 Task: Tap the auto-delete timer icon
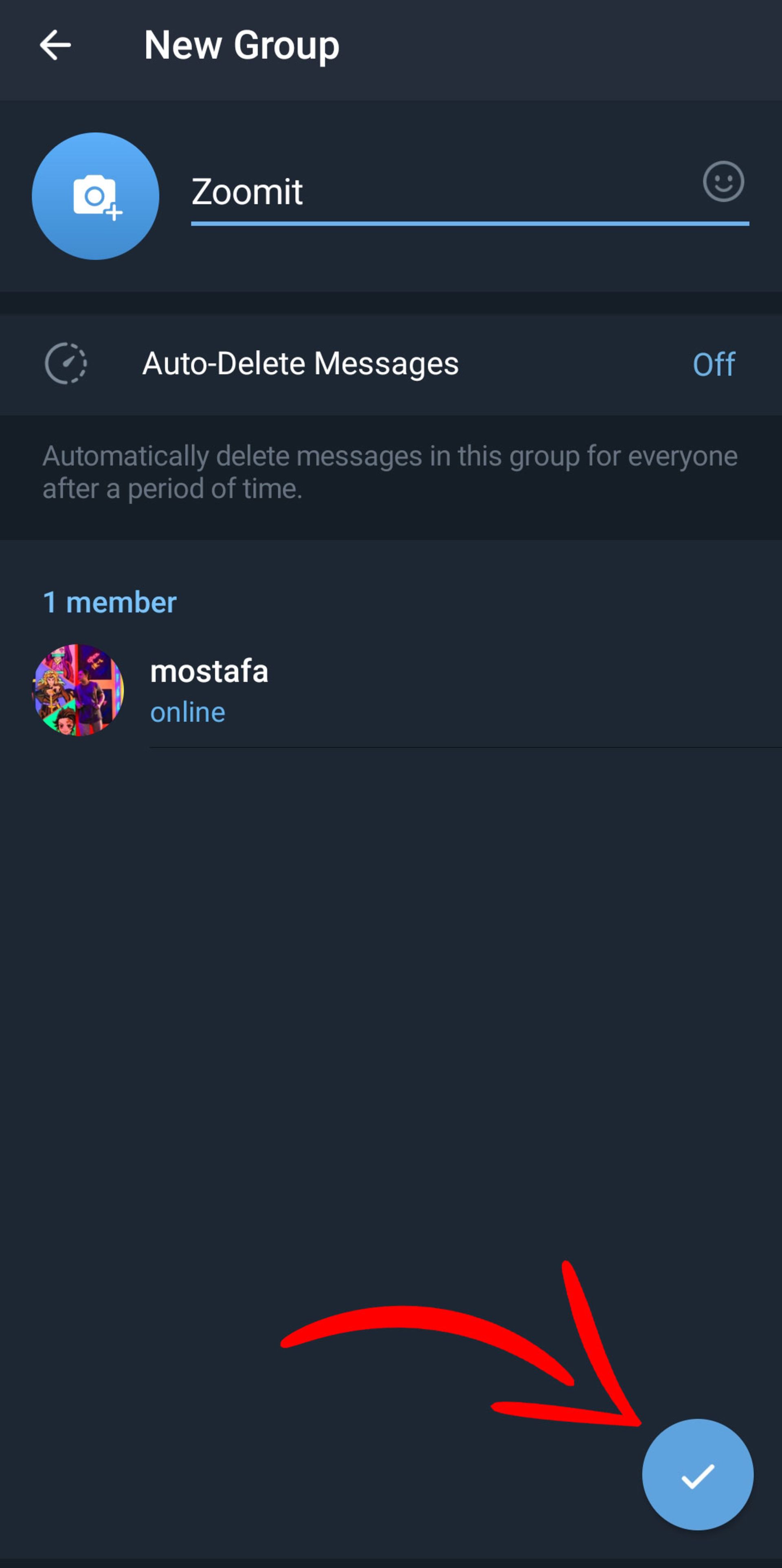[x=66, y=364]
